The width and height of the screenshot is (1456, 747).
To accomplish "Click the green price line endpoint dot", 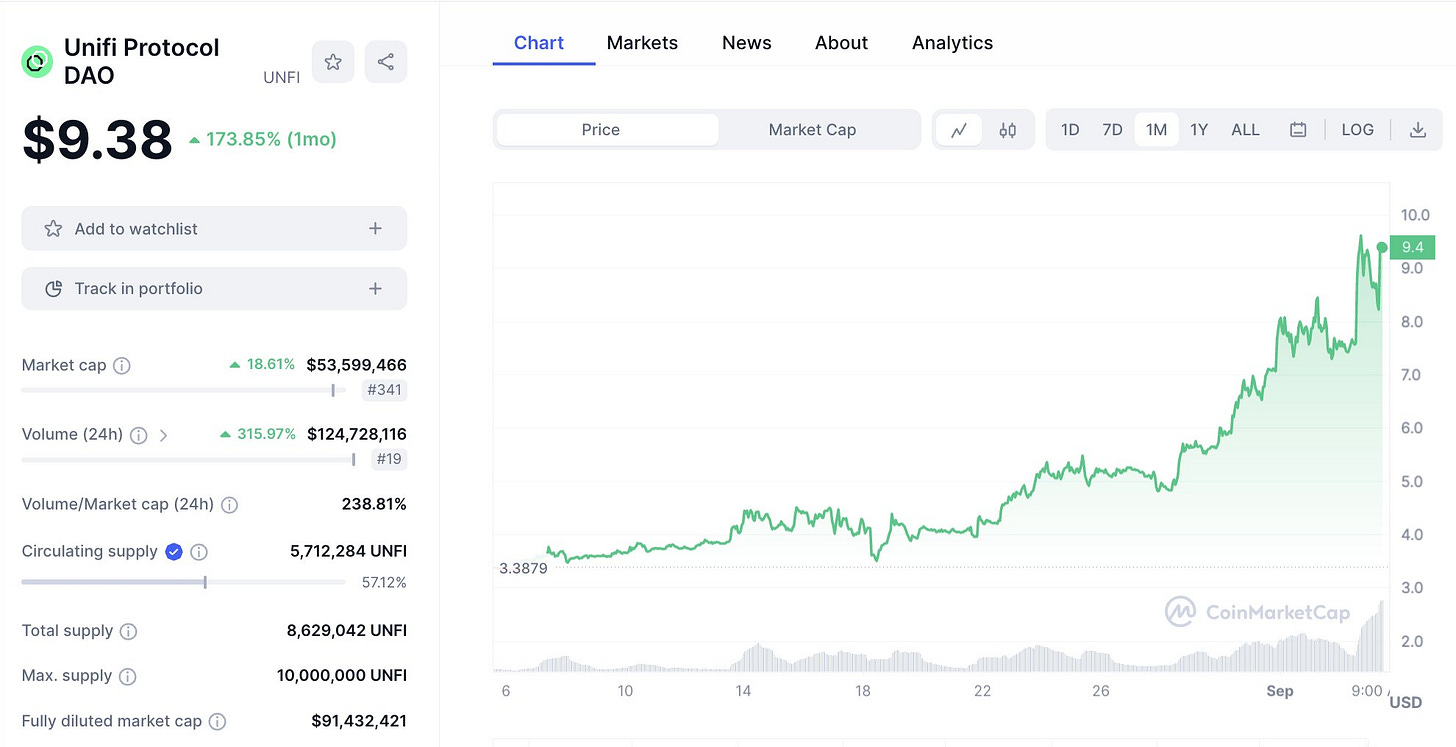I will pos(1382,247).
